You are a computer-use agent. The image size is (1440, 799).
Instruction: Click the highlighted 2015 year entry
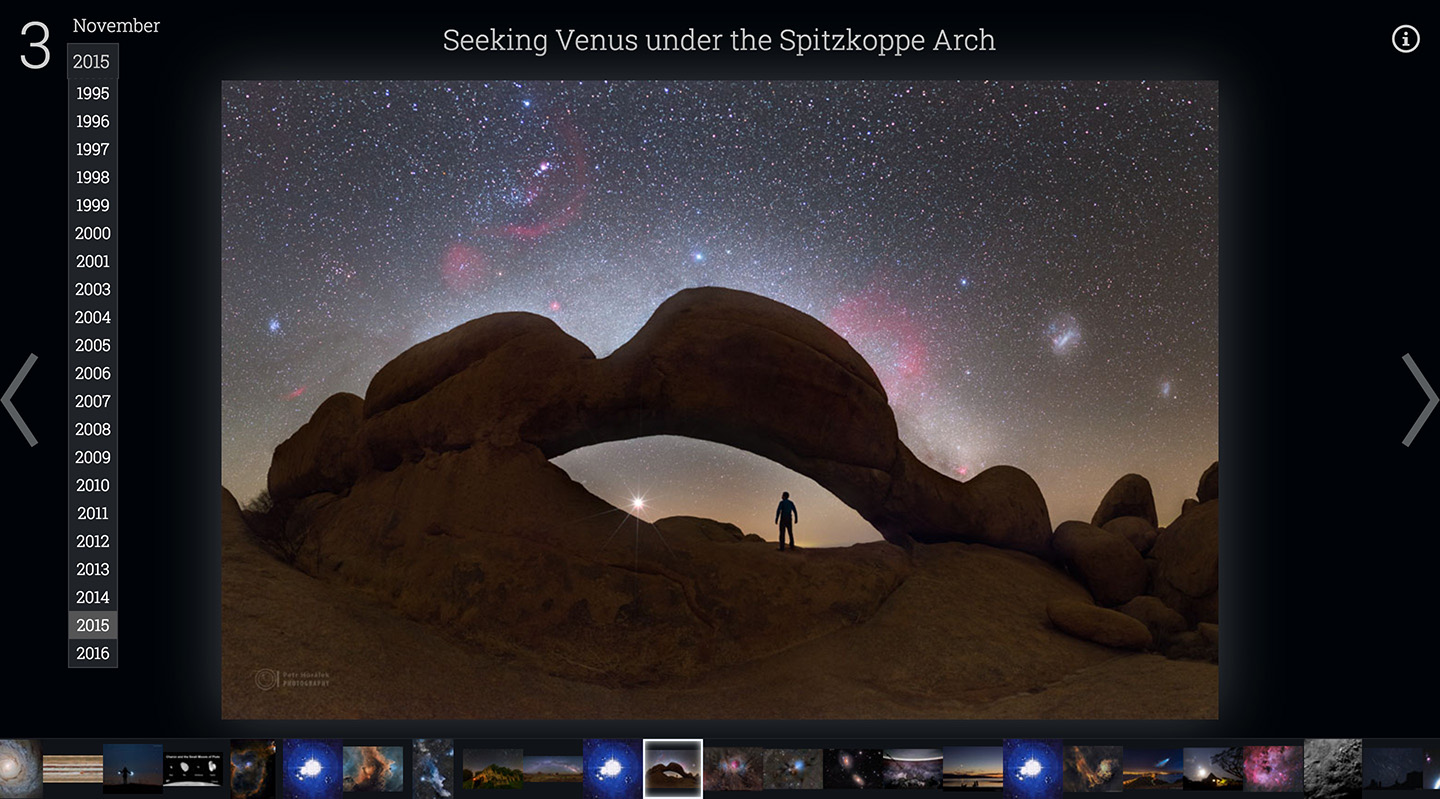tap(93, 625)
